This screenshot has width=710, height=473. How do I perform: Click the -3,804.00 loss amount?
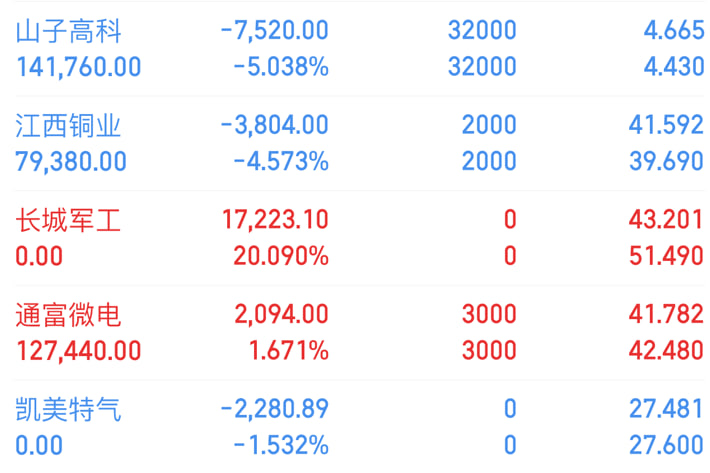click(274, 125)
